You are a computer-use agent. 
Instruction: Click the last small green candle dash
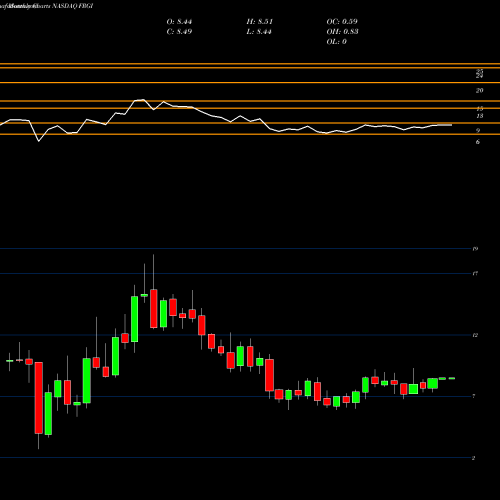click(x=452, y=378)
